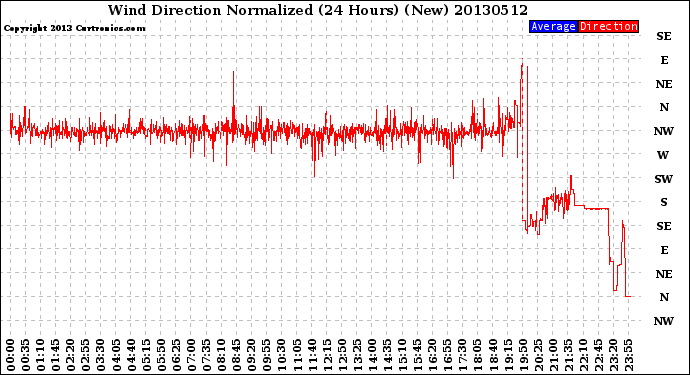Click the 02:55 time axis label
Screen dimensions: 690x375
(x=86, y=355)
